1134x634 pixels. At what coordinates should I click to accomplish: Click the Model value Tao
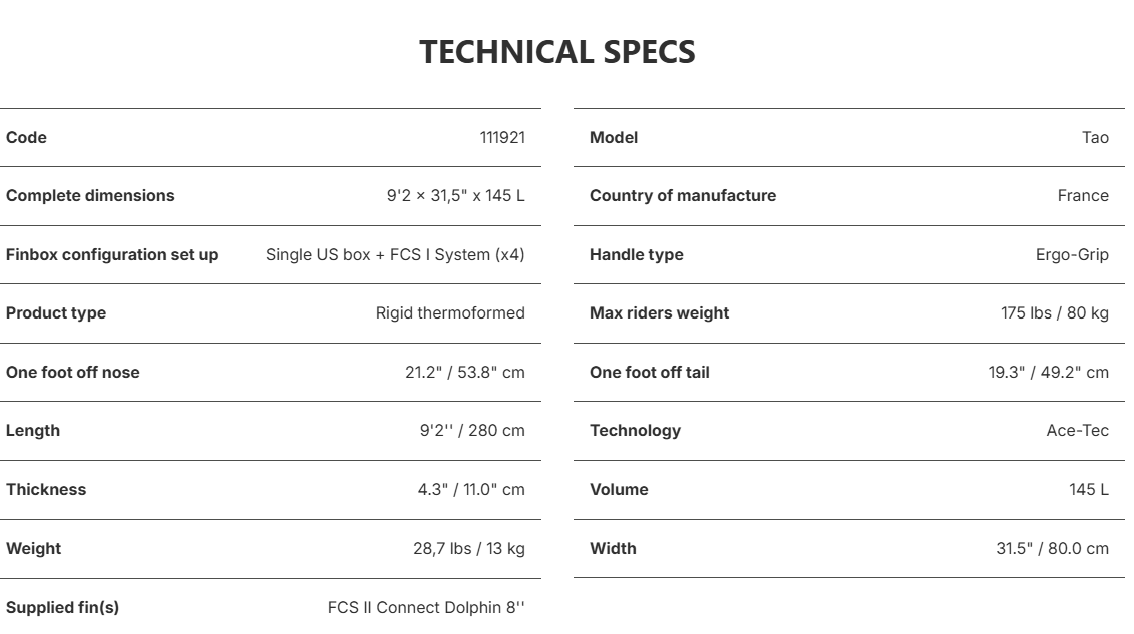pyautogui.click(x=1095, y=137)
